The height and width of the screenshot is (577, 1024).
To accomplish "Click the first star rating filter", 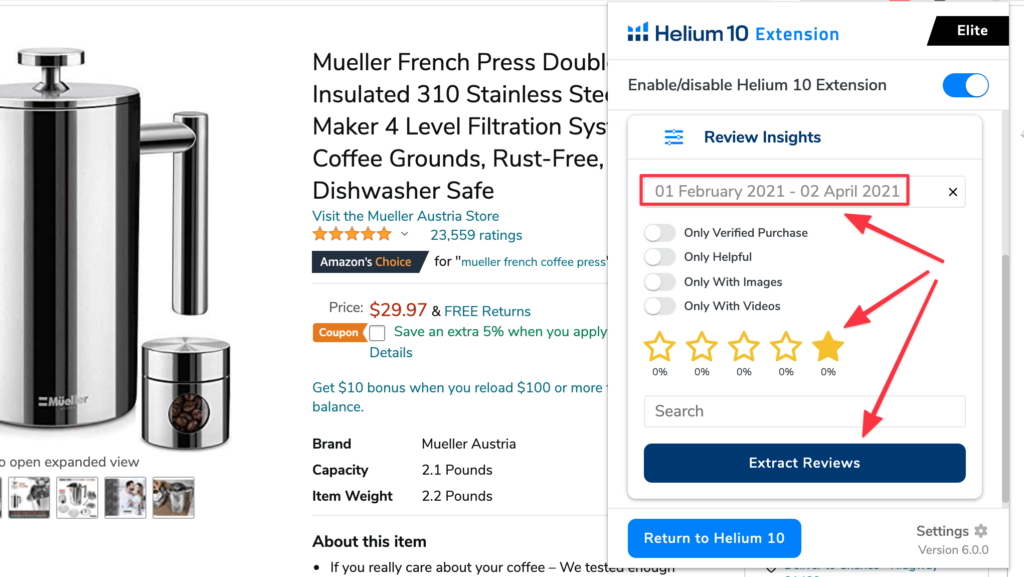I will coord(660,348).
